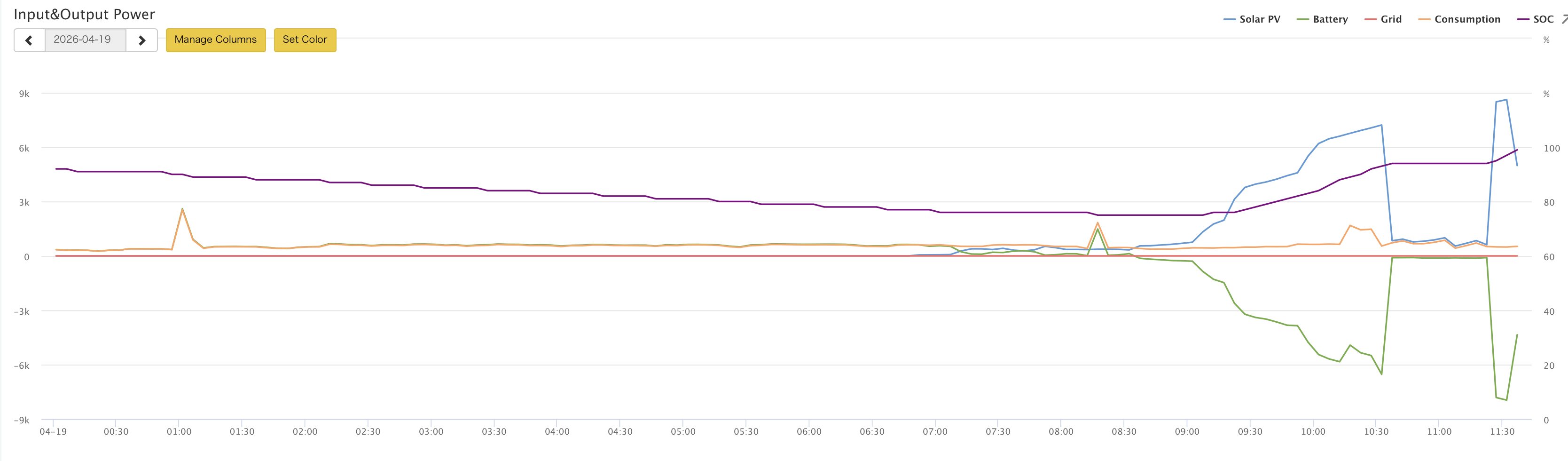Open Manage Columns
Viewport: 1568px width, 461px height.
[215, 40]
